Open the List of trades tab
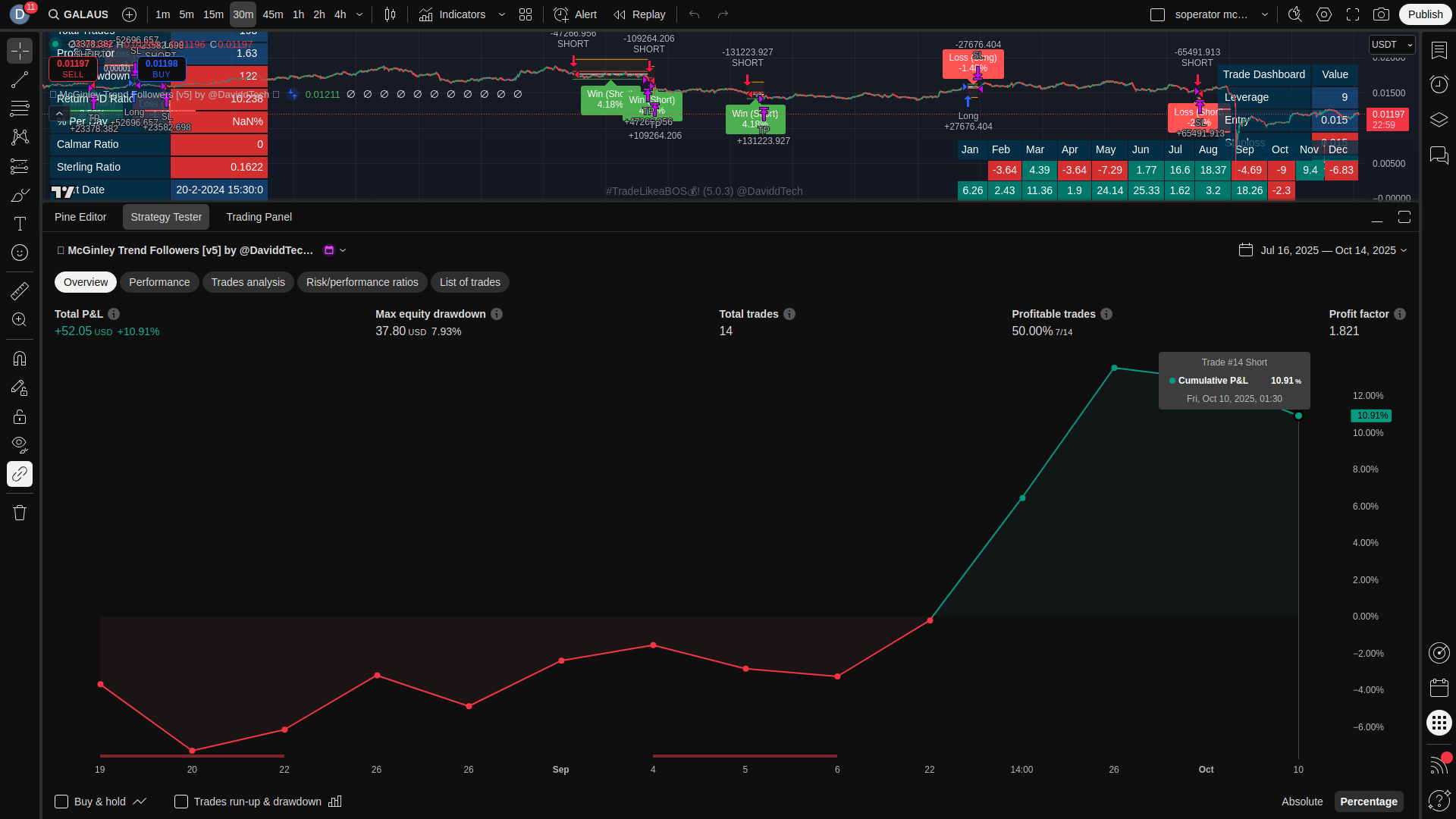The image size is (1456, 819). click(x=469, y=282)
